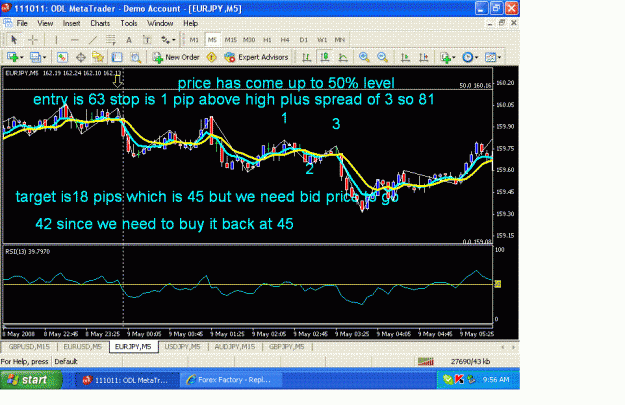Click the connection status bars icon
Screen dimensions: 625x405
[x=426, y=362]
